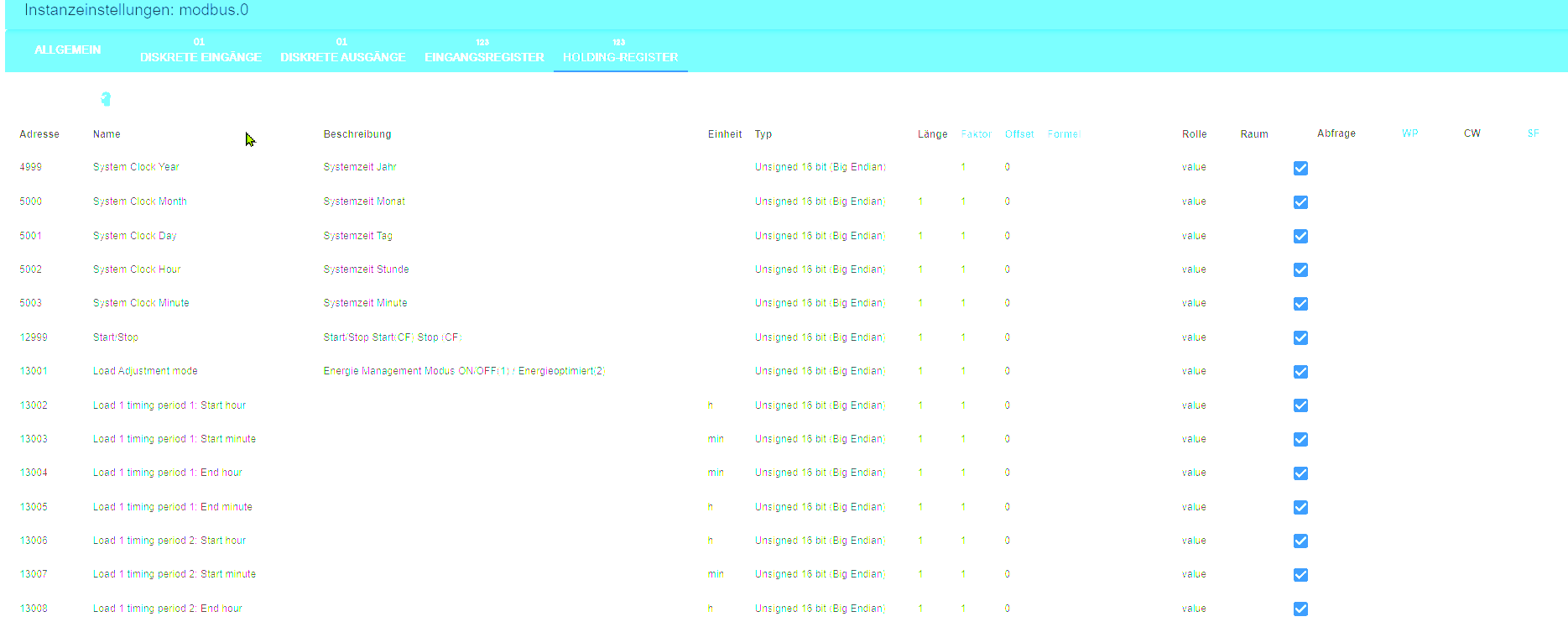Click the Offset column header
Screen dimensions: 1568x622
coord(1019,134)
